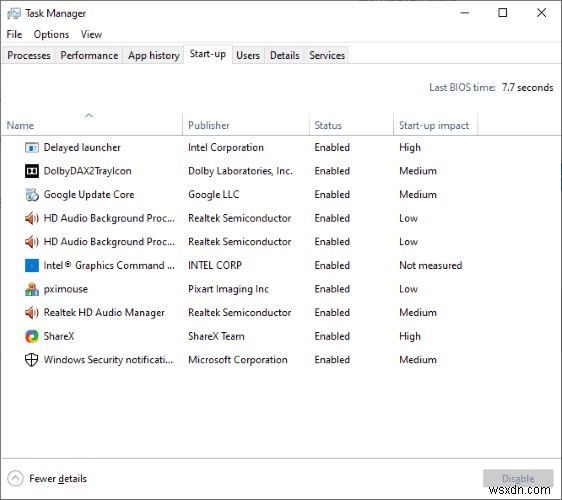
Task: Click the pximouse app icon
Action: coord(32,289)
